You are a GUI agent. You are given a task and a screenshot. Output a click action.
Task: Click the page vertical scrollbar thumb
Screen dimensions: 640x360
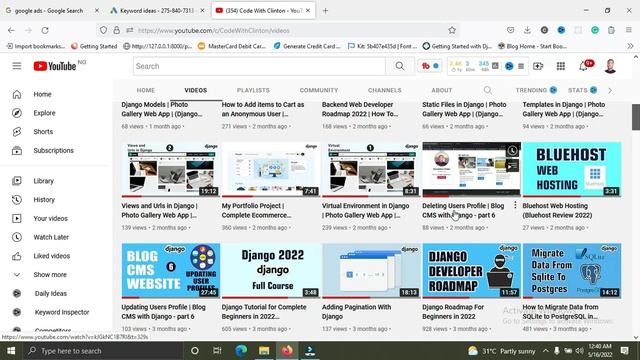click(x=636, y=117)
